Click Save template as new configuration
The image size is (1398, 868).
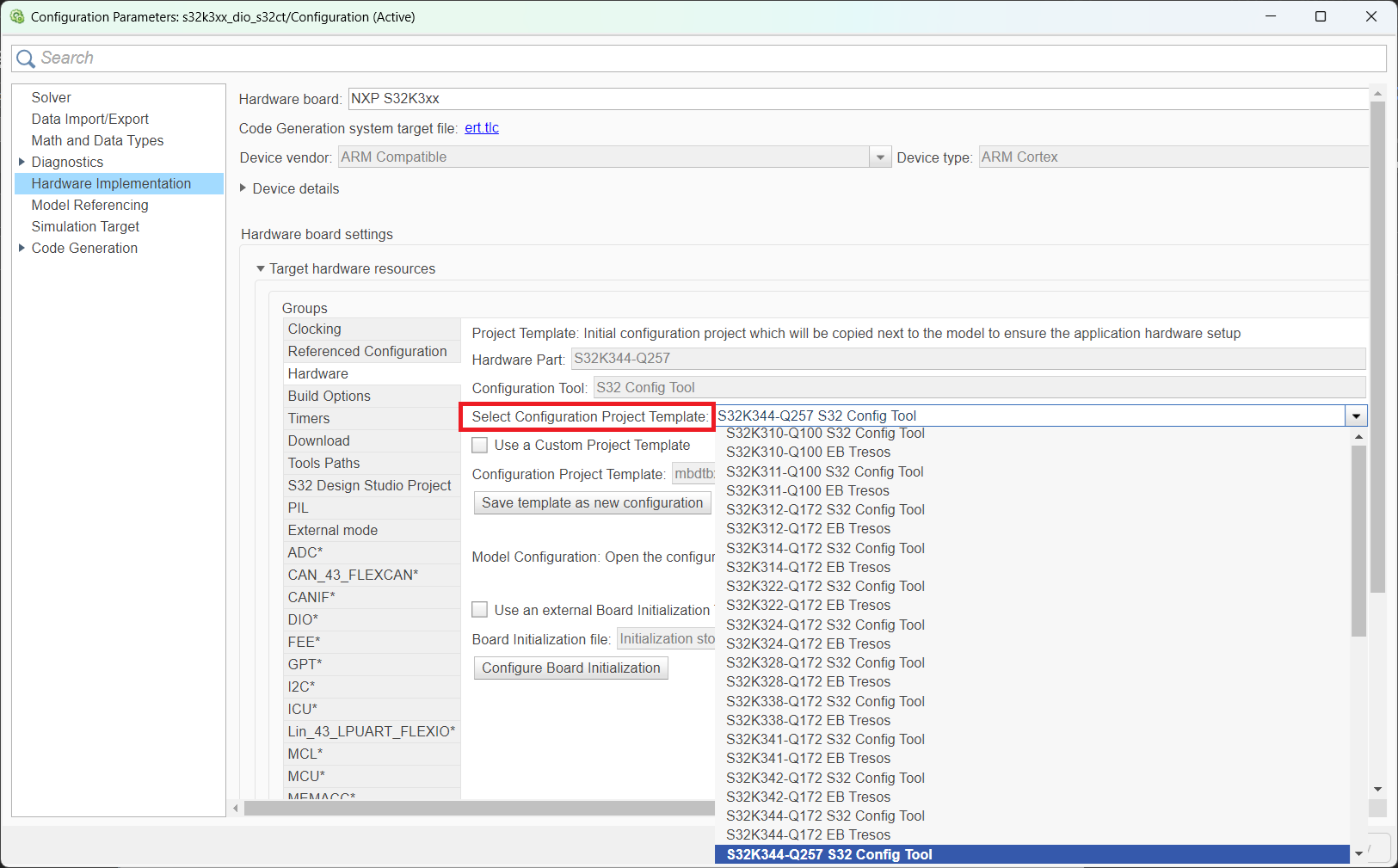tap(592, 502)
